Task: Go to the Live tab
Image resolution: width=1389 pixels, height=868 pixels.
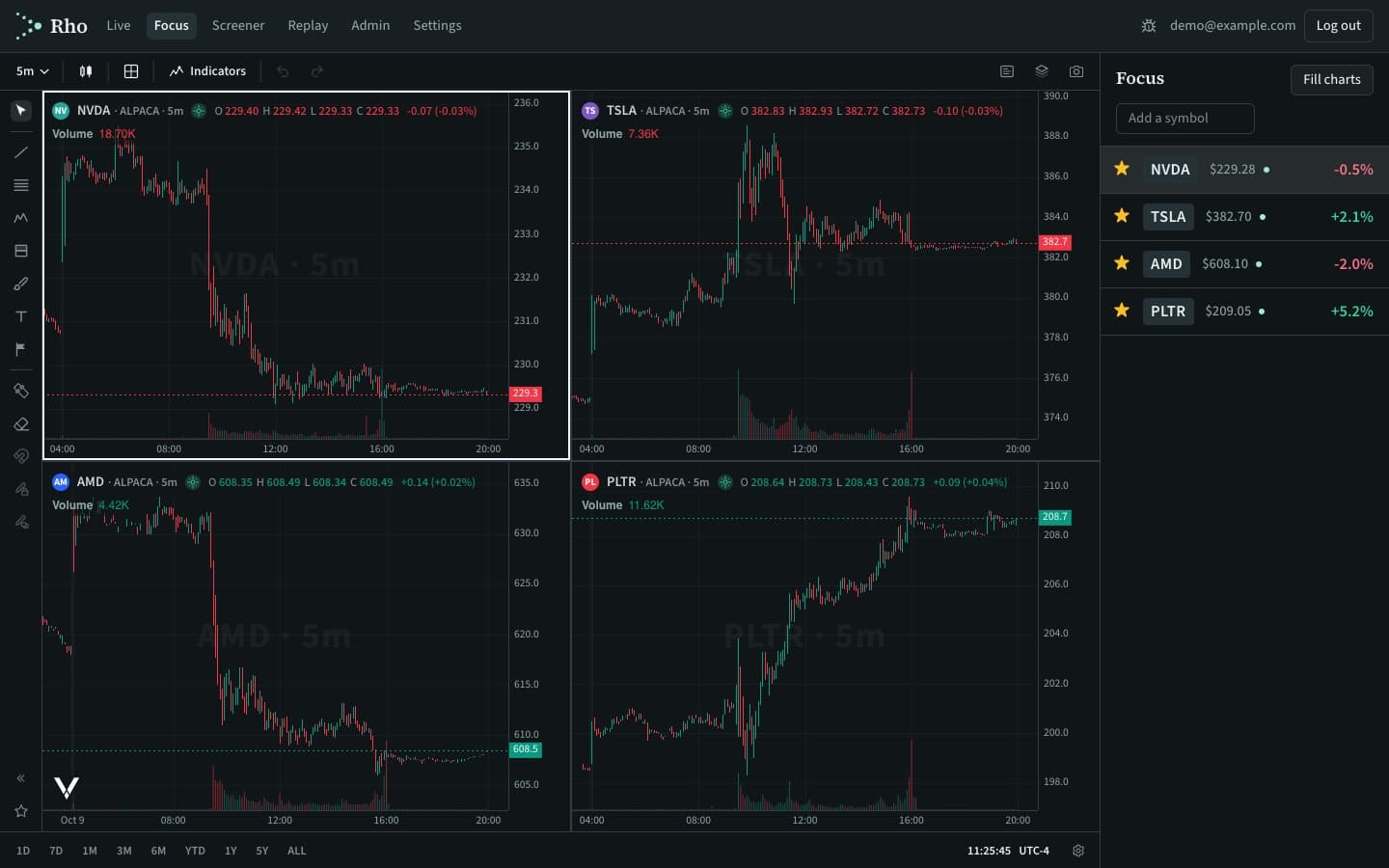Action: [119, 26]
